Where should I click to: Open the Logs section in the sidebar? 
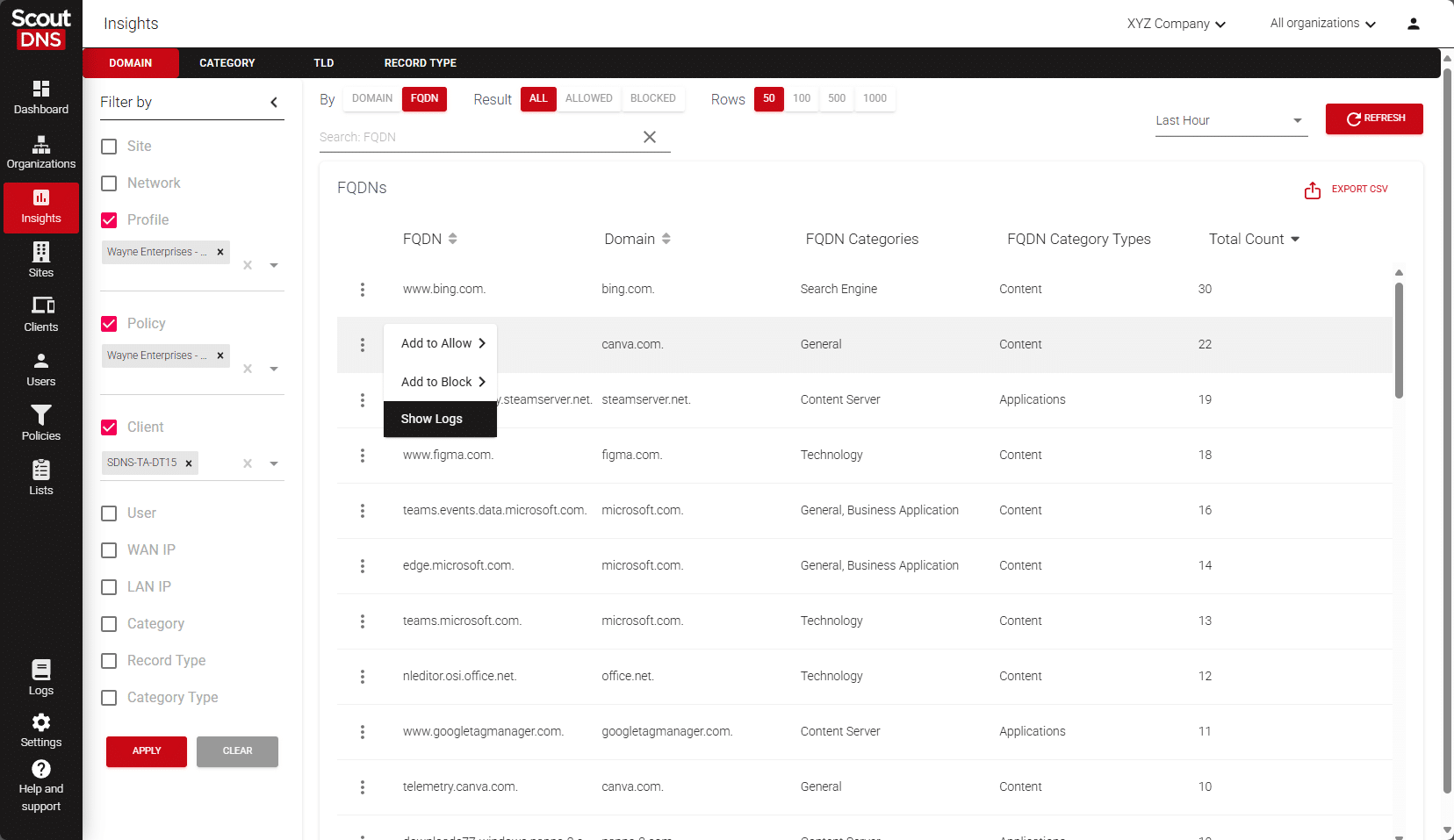[41, 676]
